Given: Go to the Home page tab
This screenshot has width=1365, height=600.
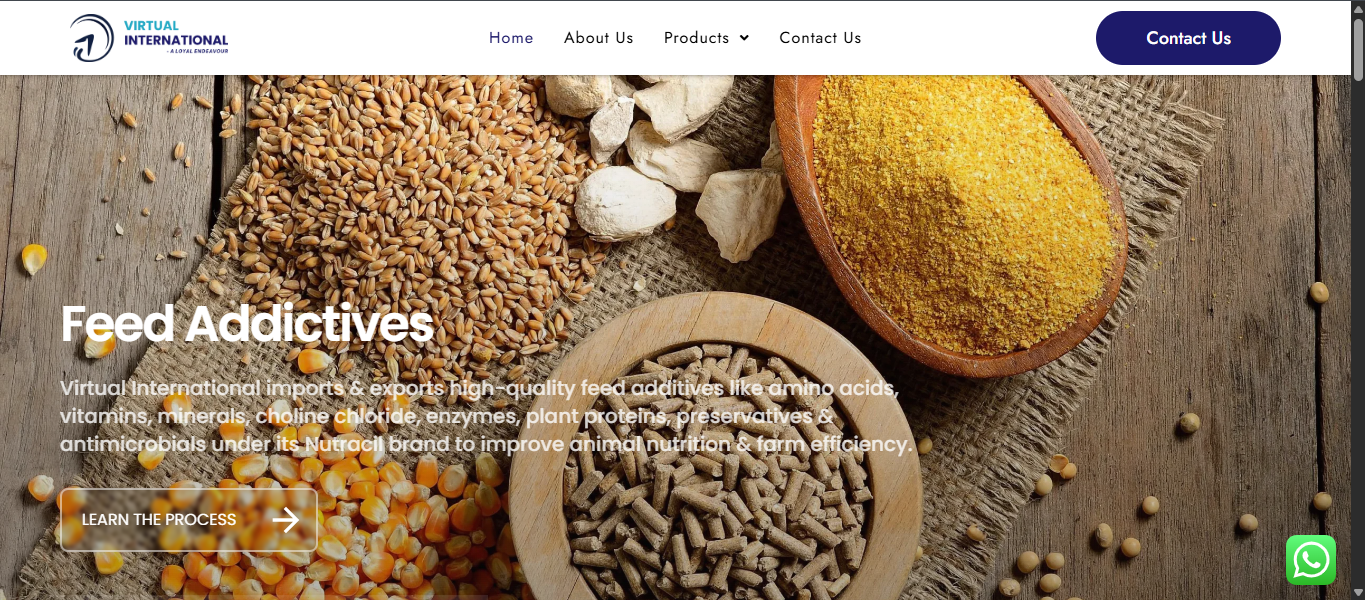Looking at the screenshot, I should coord(511,38).
